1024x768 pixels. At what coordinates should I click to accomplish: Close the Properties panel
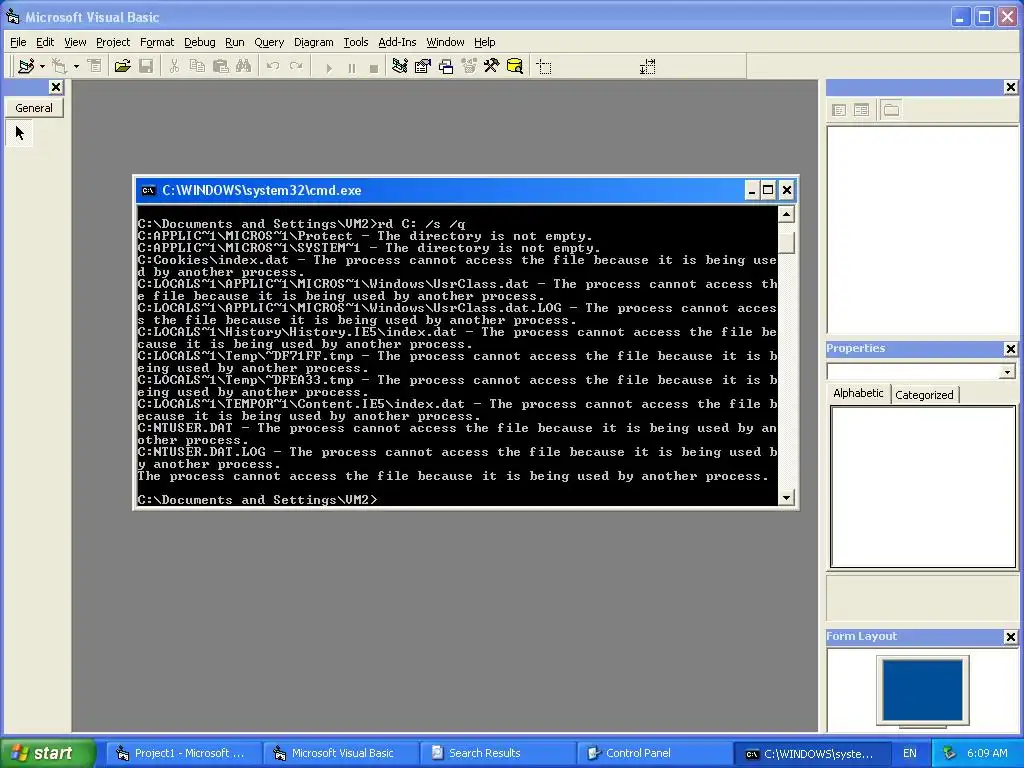pyautogui.click(x=1011, y=349)
